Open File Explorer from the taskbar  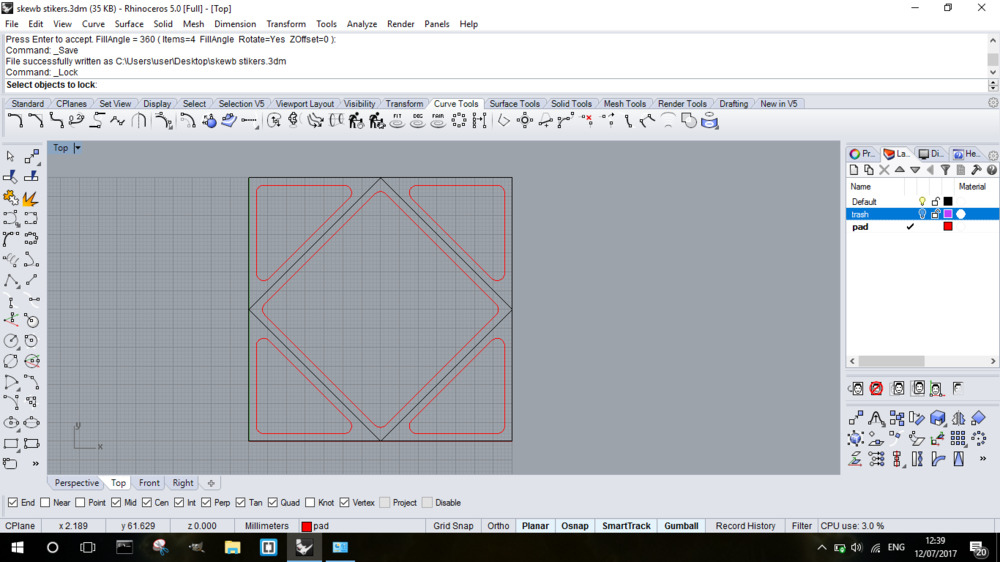click(x=232, y=547)
